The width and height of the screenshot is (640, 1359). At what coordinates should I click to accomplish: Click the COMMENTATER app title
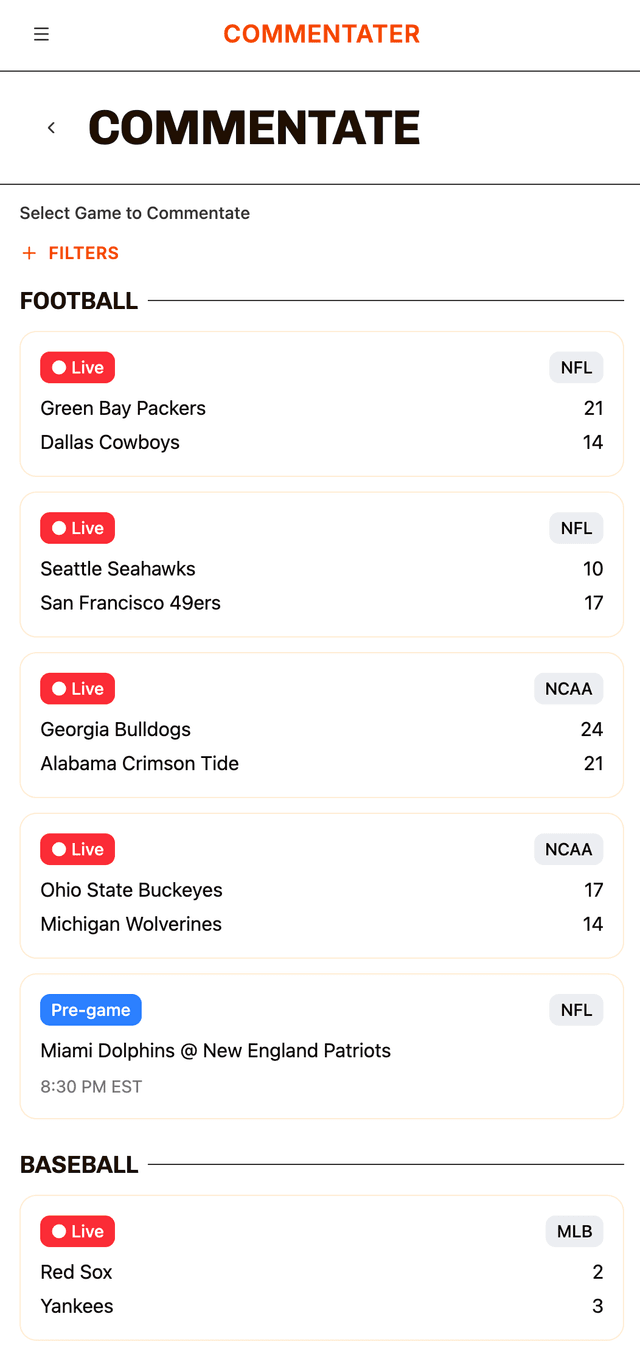pos(321,33)
